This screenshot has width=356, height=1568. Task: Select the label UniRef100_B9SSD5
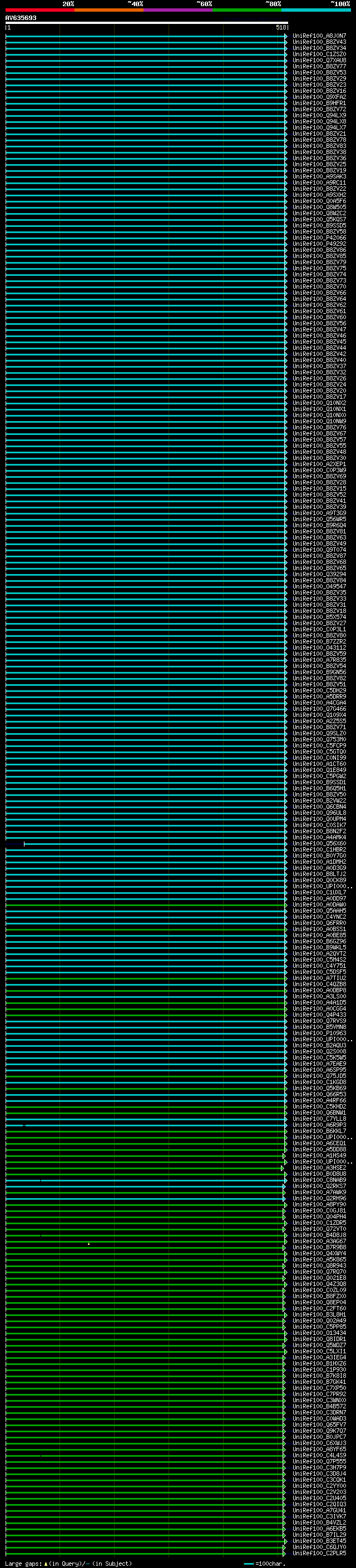pyautogui.click(x=319, y=225)
